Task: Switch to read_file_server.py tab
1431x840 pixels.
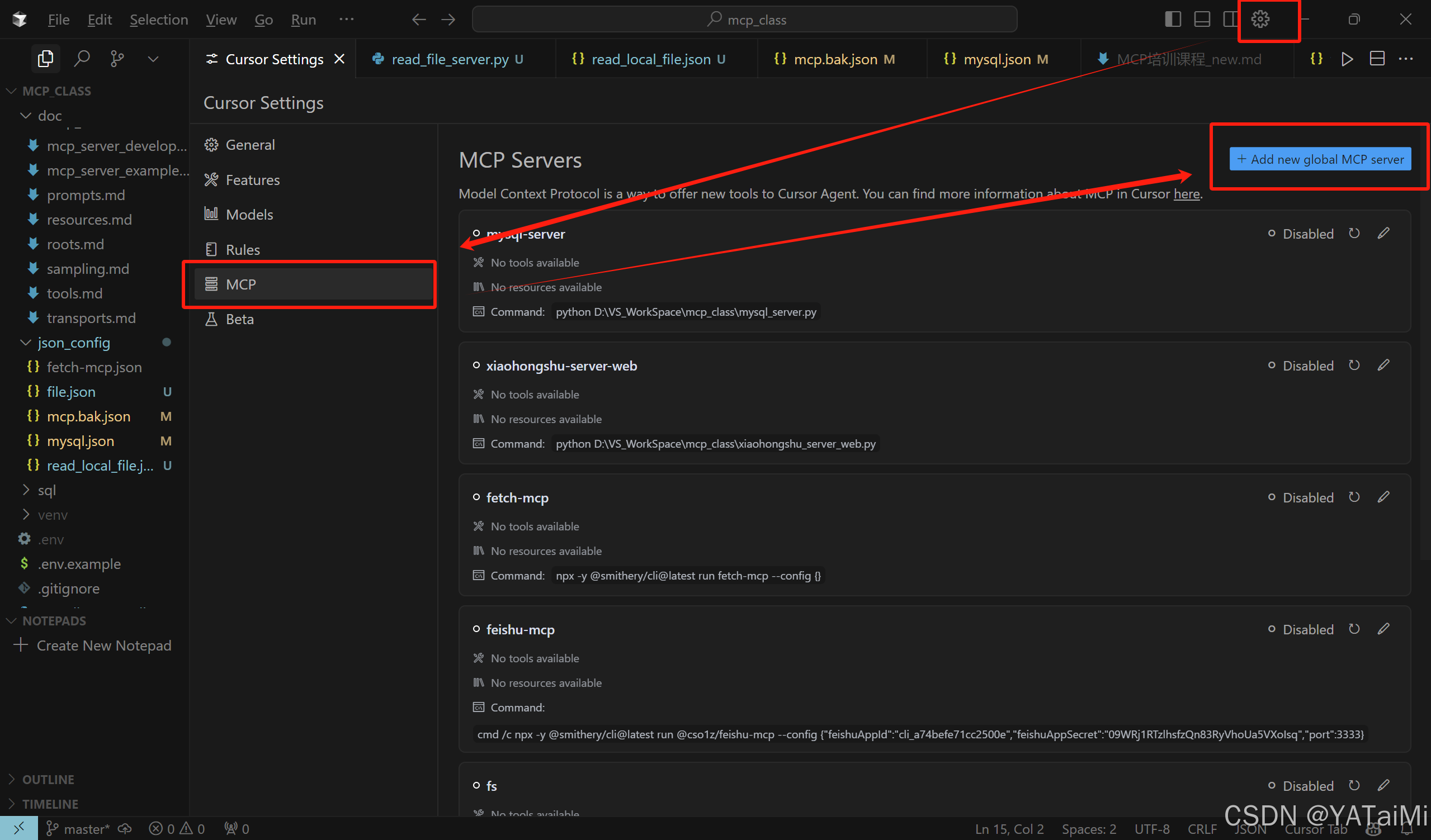Action: 450,59
